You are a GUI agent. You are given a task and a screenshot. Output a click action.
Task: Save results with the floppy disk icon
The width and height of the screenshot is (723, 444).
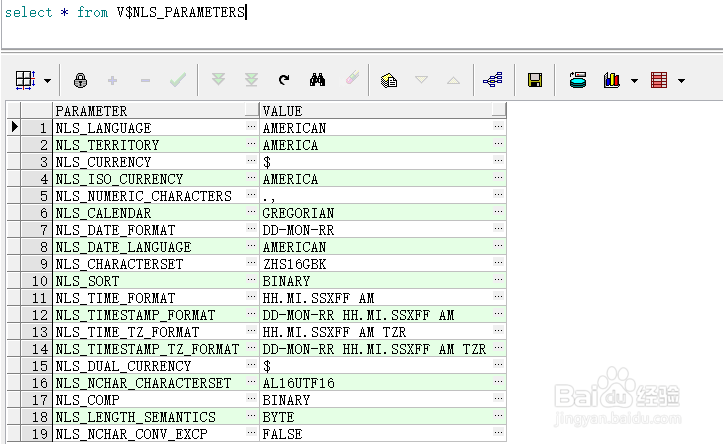click(535, 80)
